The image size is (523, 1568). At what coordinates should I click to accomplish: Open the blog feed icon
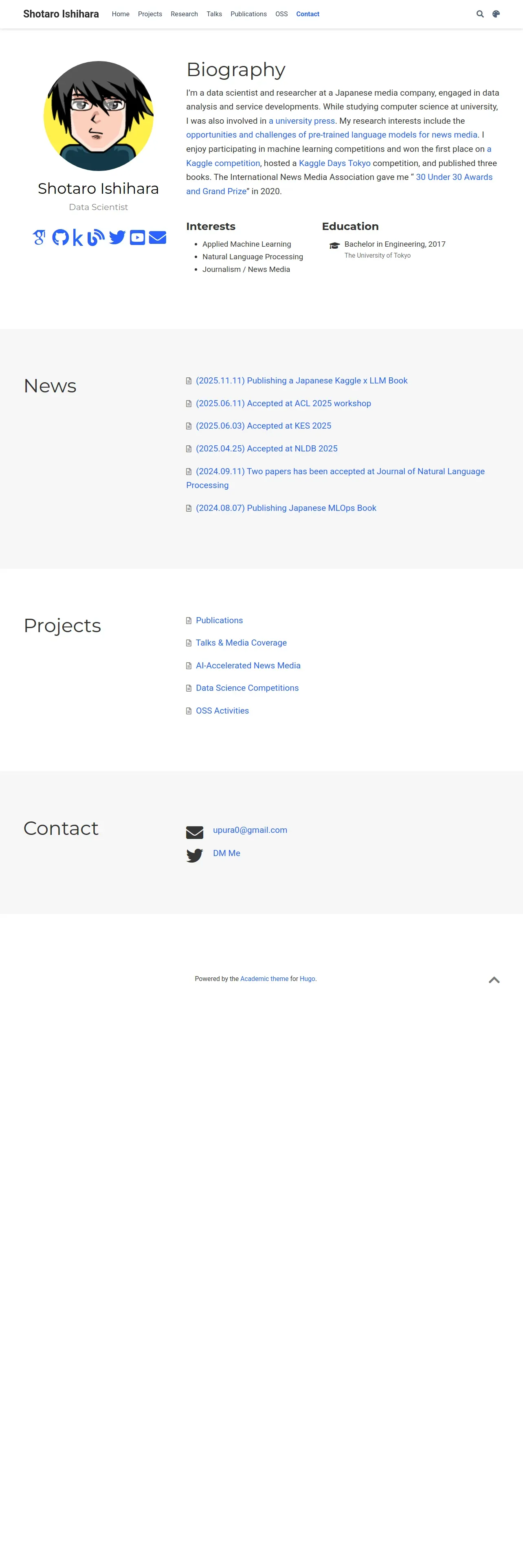click(96, 237)
